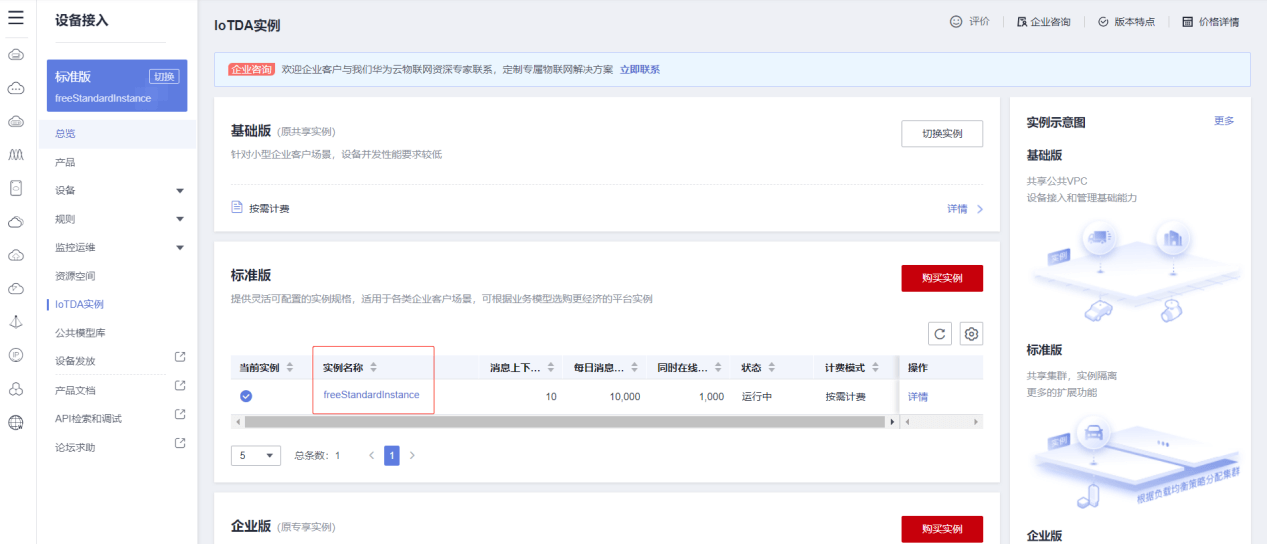Go to the previous table page
This screenshot has width=1267, height=544.
[x=371, y=455]
